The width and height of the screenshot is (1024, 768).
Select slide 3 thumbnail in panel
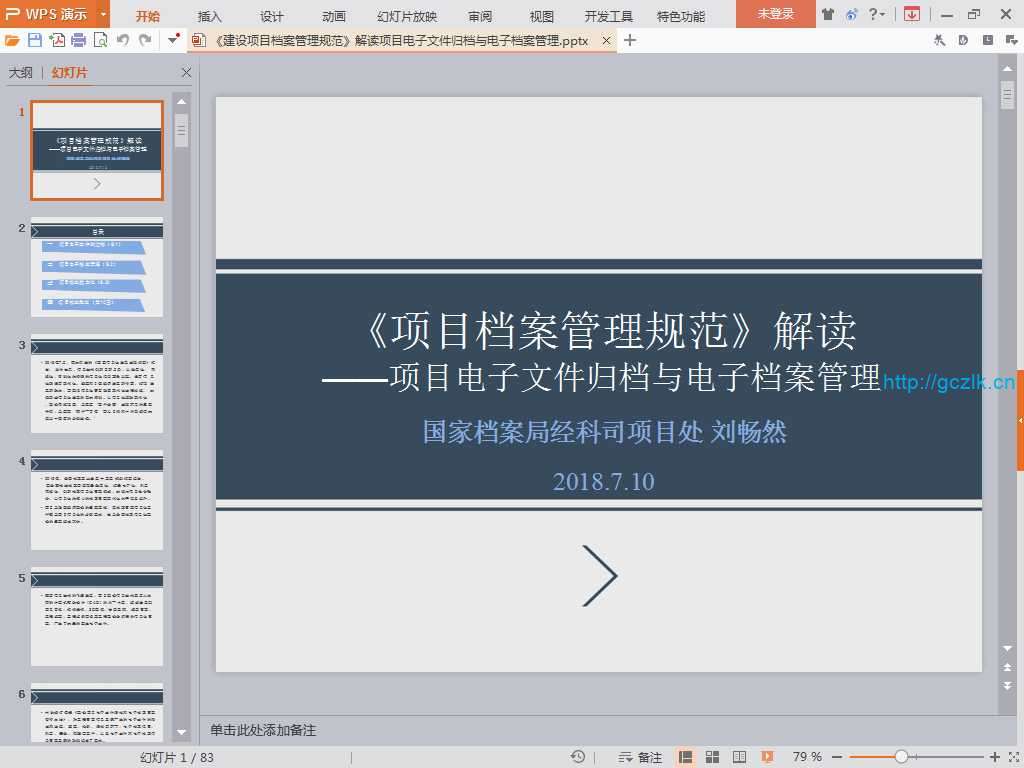(97, 384)
